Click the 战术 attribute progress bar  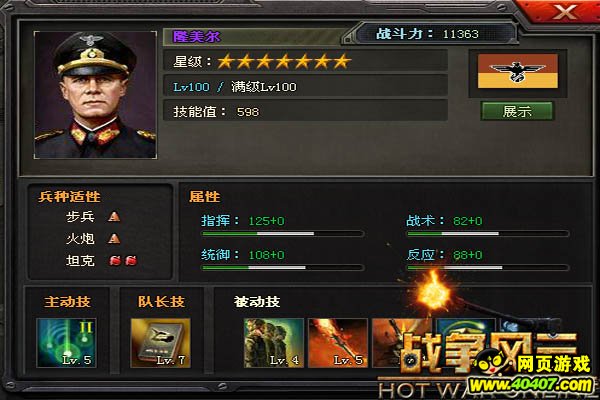488,233
